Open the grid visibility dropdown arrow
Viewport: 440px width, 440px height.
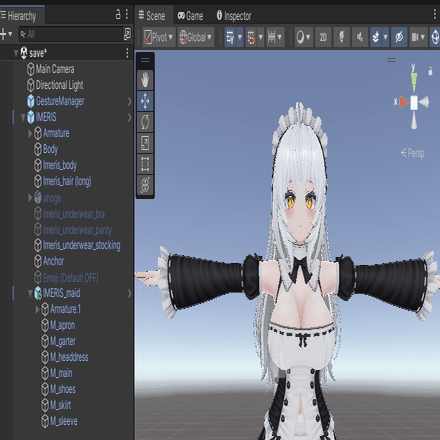[240, 37]
